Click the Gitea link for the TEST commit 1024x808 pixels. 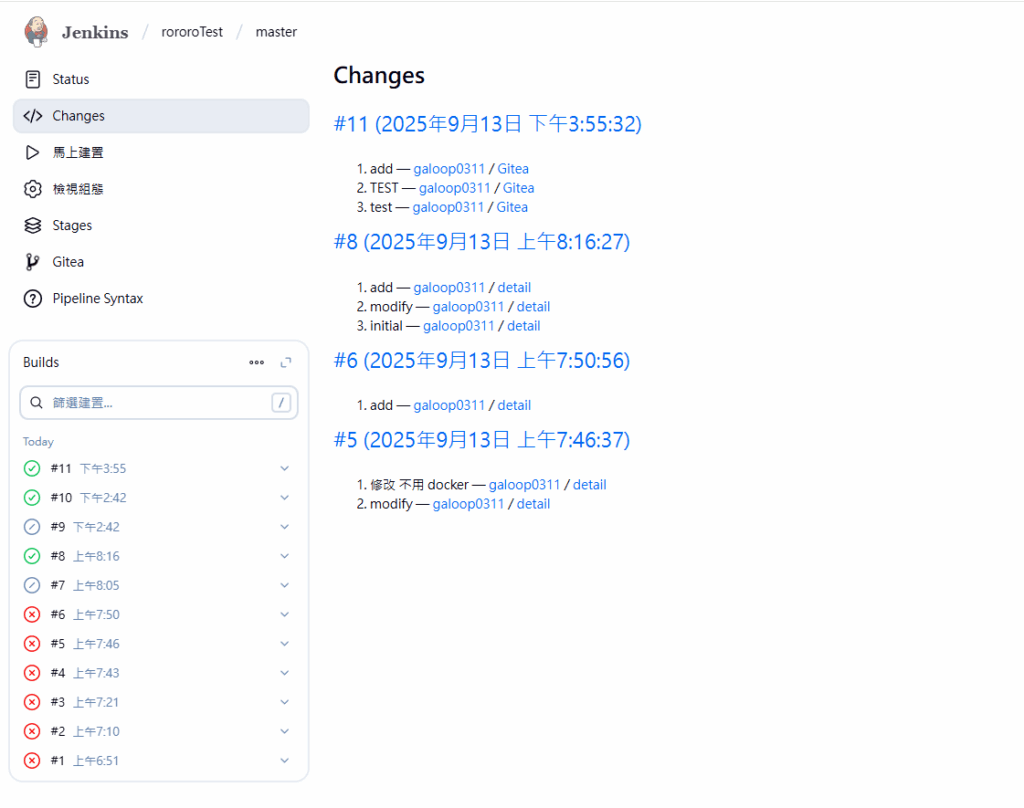click(518, 188)
